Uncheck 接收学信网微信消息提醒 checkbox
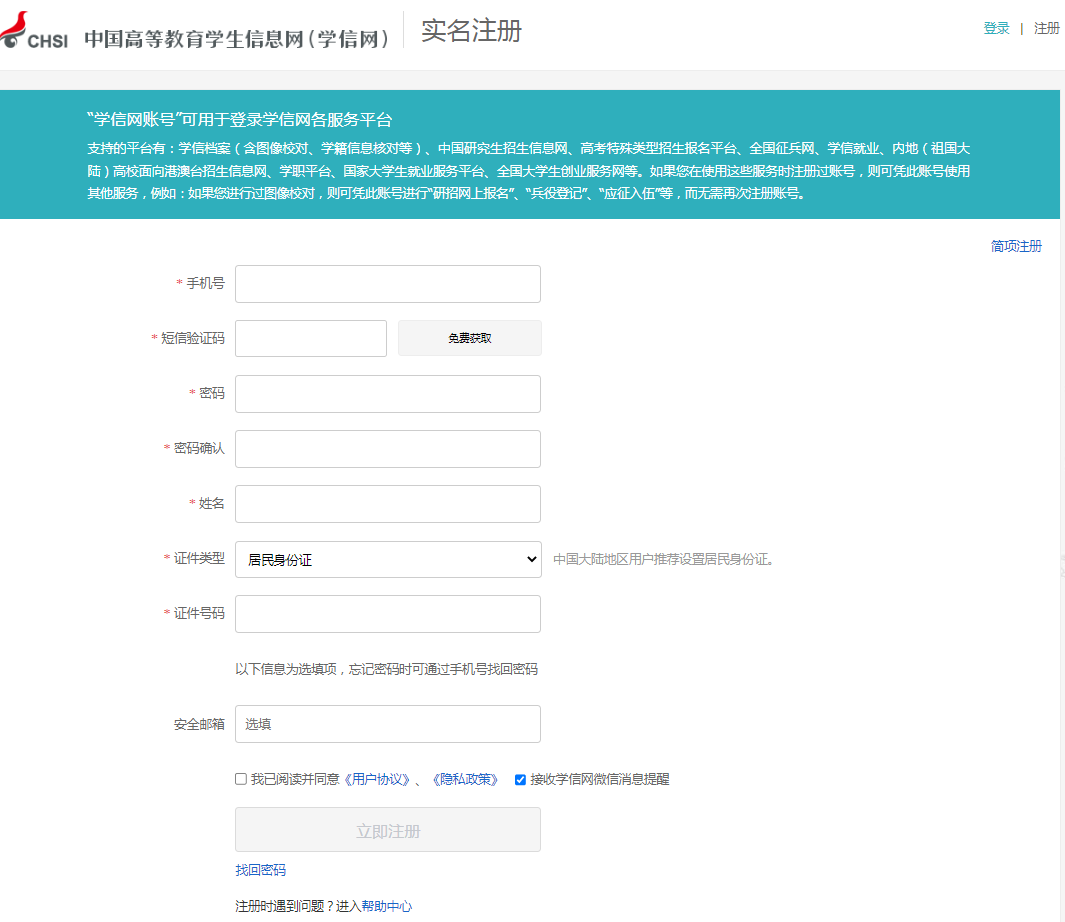 (520, 779)
